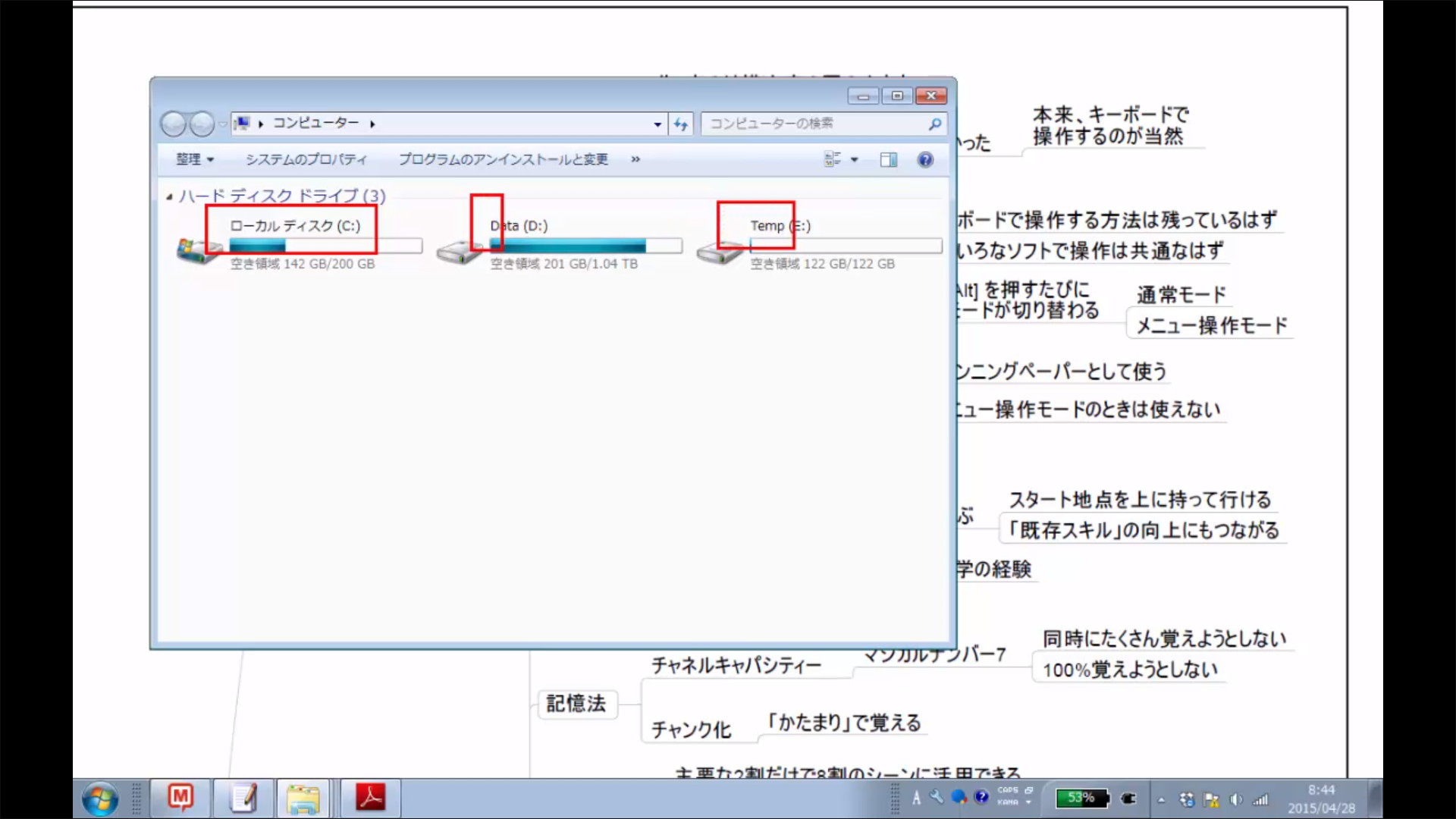This screenshot has width=1456, height=819.
Task: Click the volume speaker tray icon
Action: [1235, 799]
